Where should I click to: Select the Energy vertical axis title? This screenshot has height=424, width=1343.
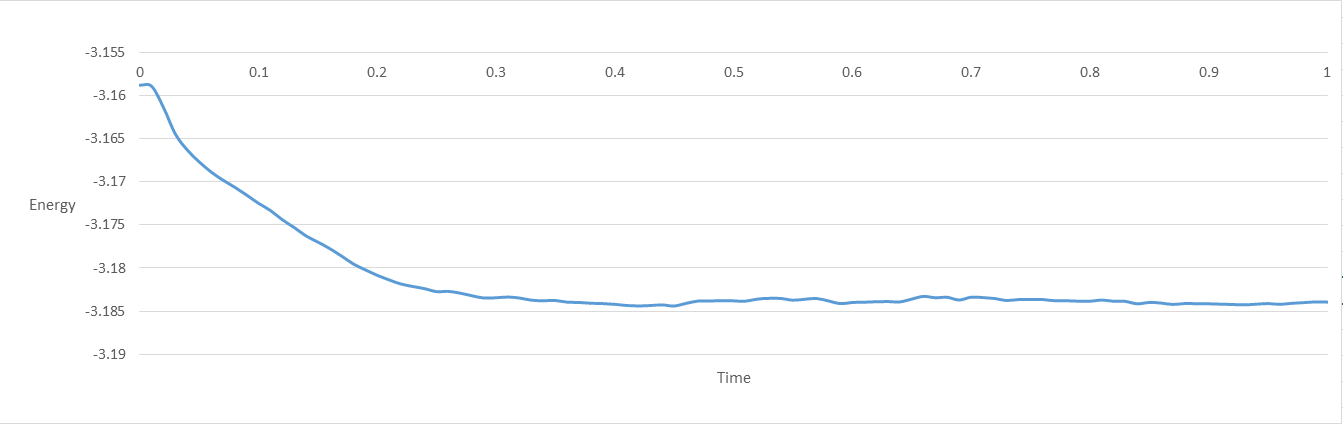pyautogui.click(x=54, y=206)
